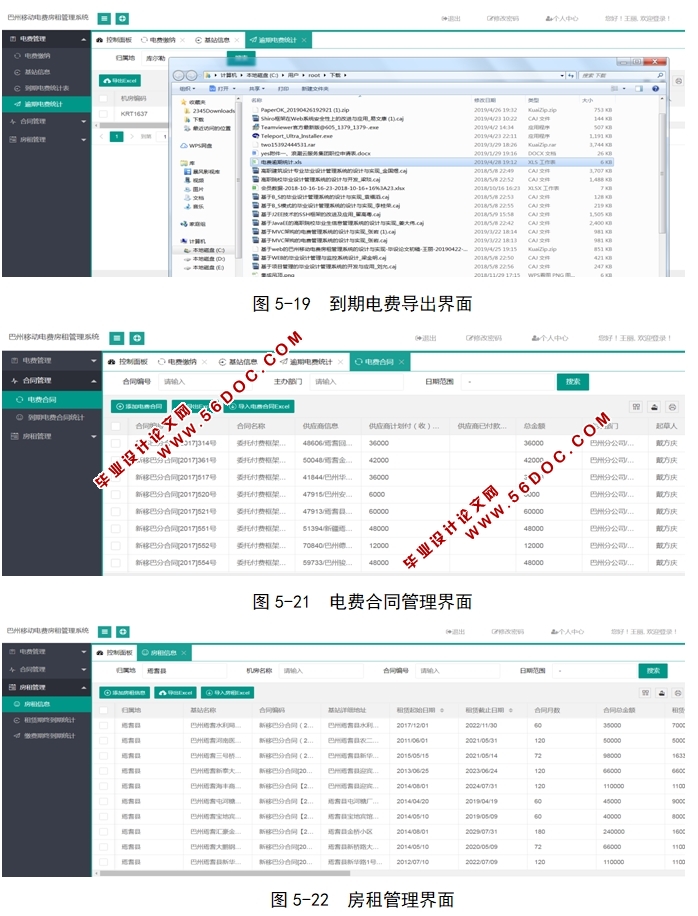Close 逾期电费统计 tab in Figure 5-19

pos(303,40)
